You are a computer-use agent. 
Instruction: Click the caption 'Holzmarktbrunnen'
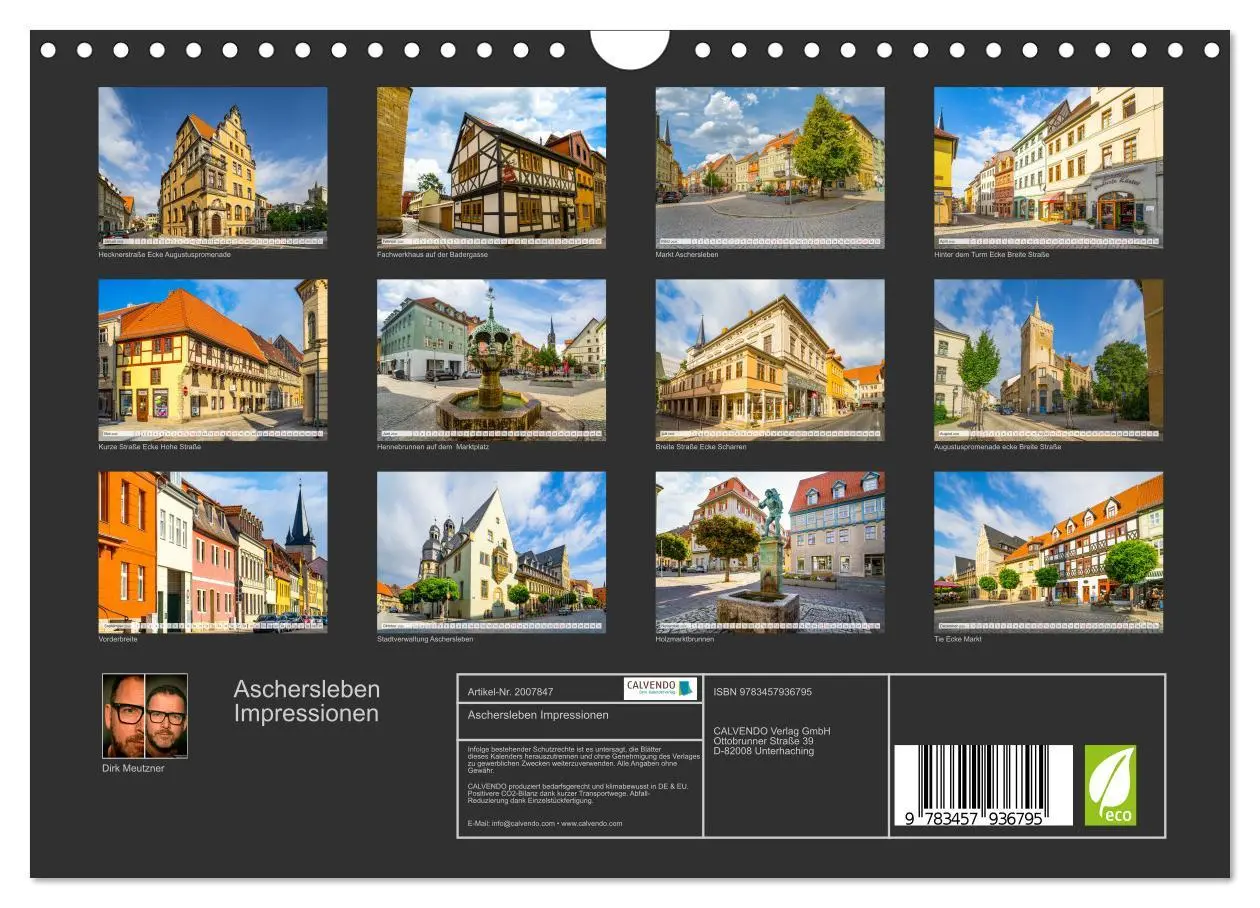[685, 640]
